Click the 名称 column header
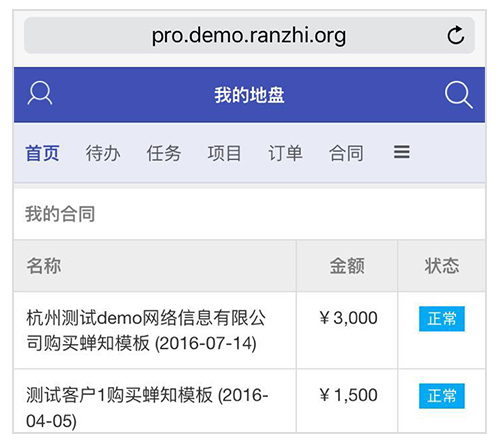This screenshot has width=500, height=443. [44, 266]
